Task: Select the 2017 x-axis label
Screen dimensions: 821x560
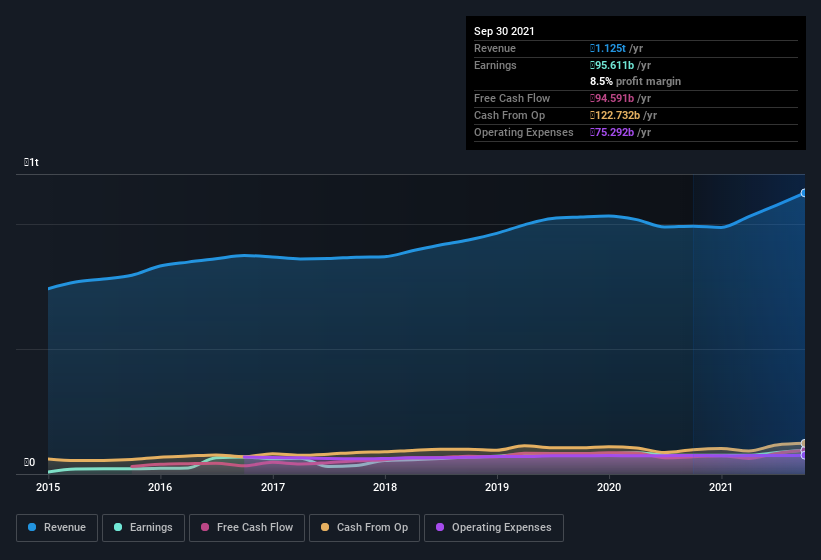Action: (273, 487)
